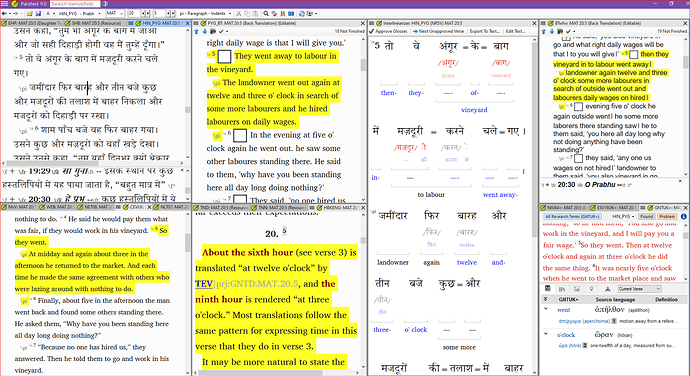
Task: Click the blue 'vineyard' gloss in Interlinearizer
Action: pyautogui.click(x=474, y=110)
